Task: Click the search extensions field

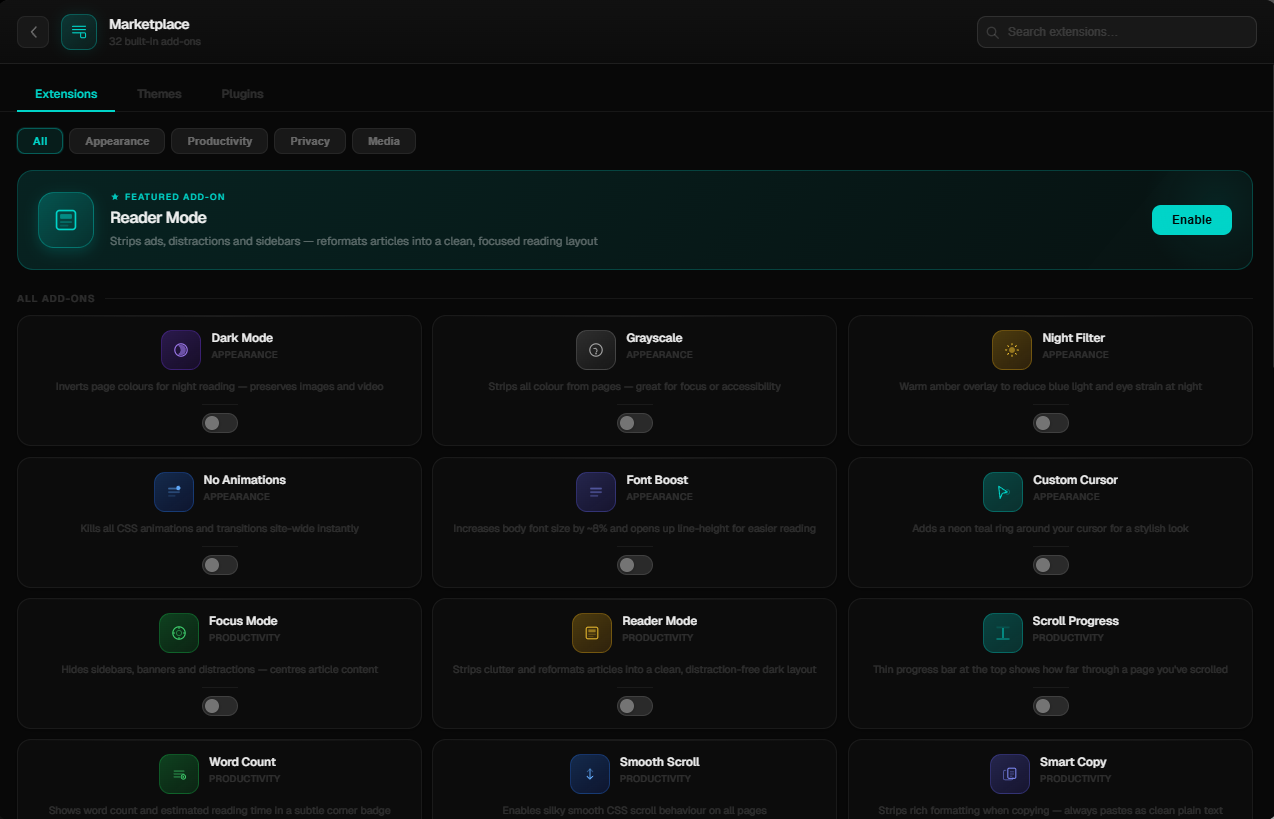Action: [1116, 31]
